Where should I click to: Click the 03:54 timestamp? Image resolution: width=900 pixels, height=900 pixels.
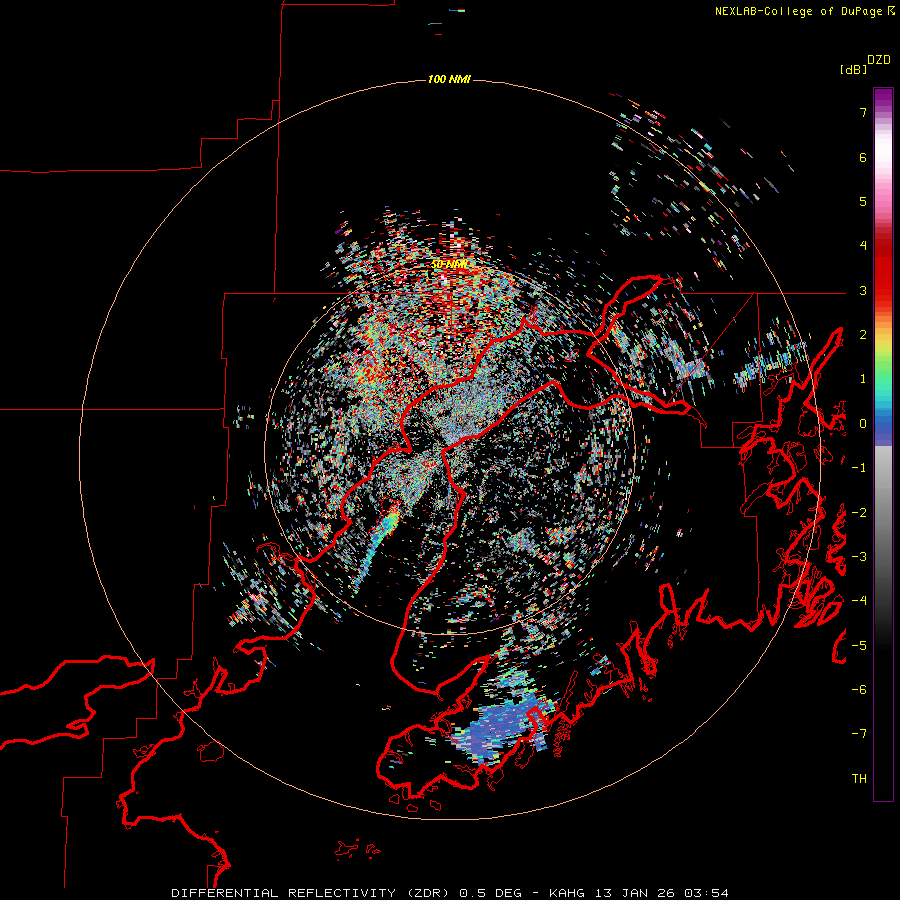(x=706, y=893)
